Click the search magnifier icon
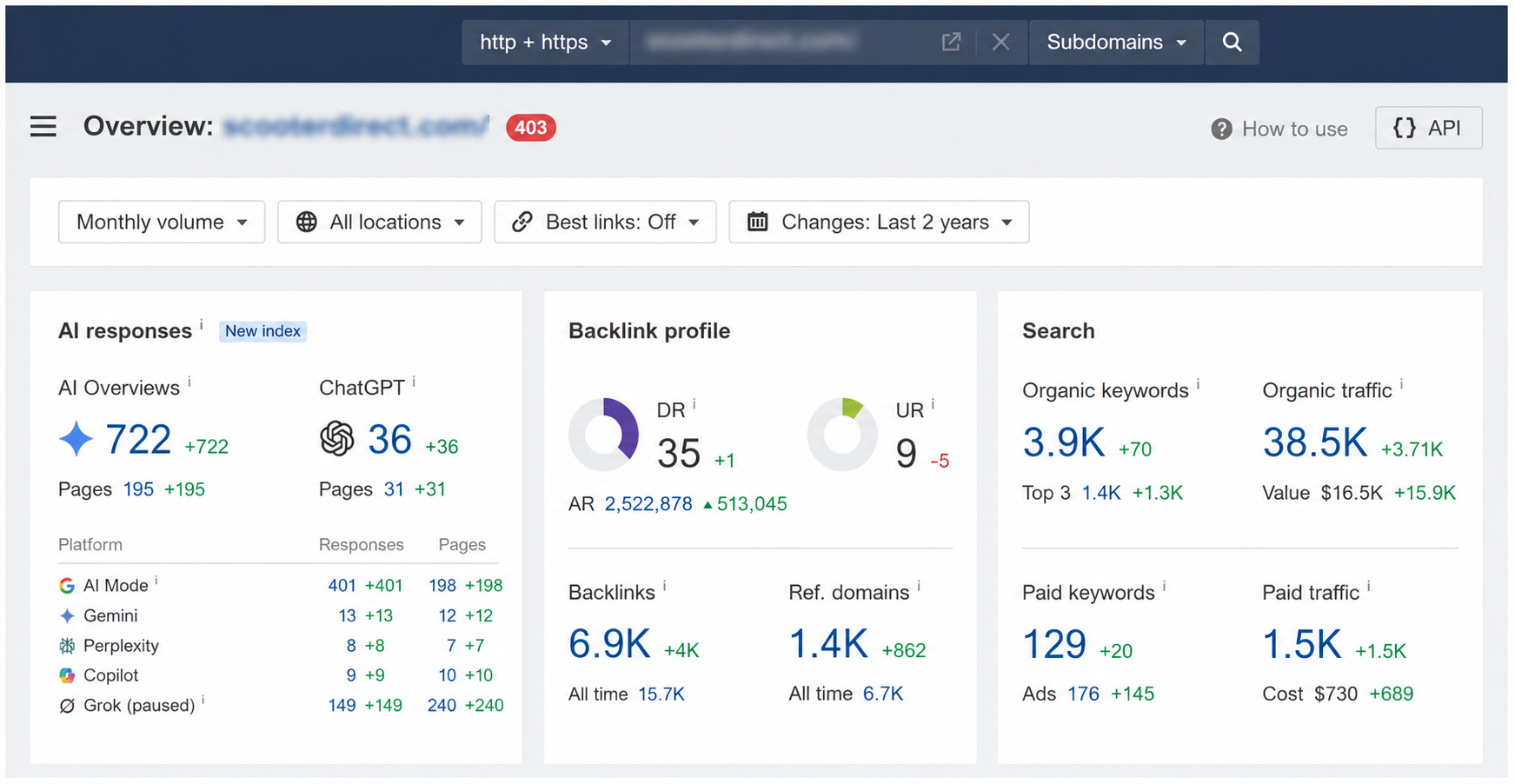1515x784 pixels. pyautogui.click(x=1232, y=42)
